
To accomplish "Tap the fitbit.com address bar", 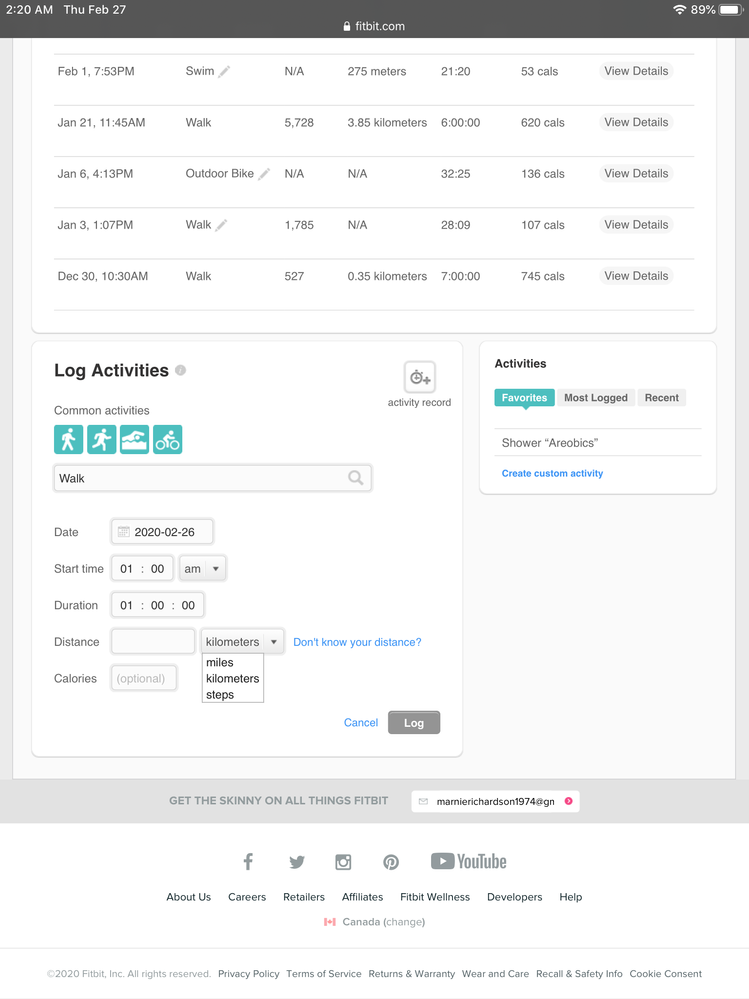I will pyautogui.click(x=374, y=26).
